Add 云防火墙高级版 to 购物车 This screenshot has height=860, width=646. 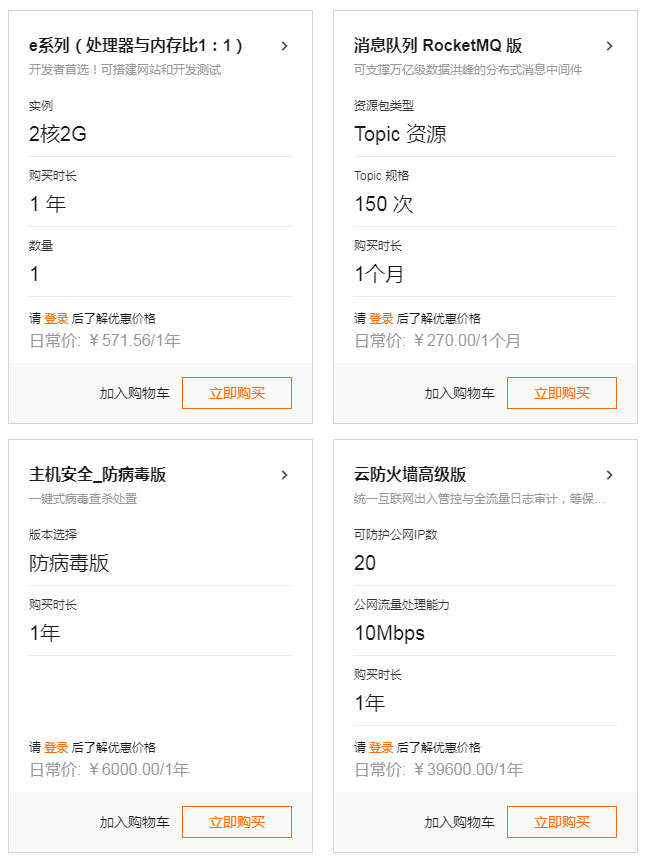coord(460,822)
